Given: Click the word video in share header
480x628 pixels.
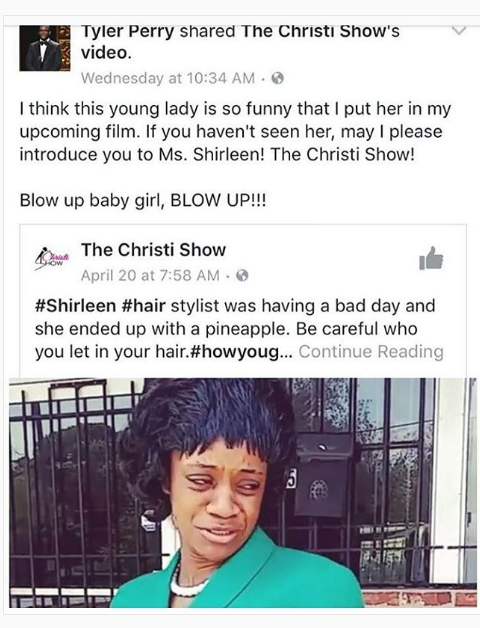Looking at the screenshot, I should (x=107, y=53).
